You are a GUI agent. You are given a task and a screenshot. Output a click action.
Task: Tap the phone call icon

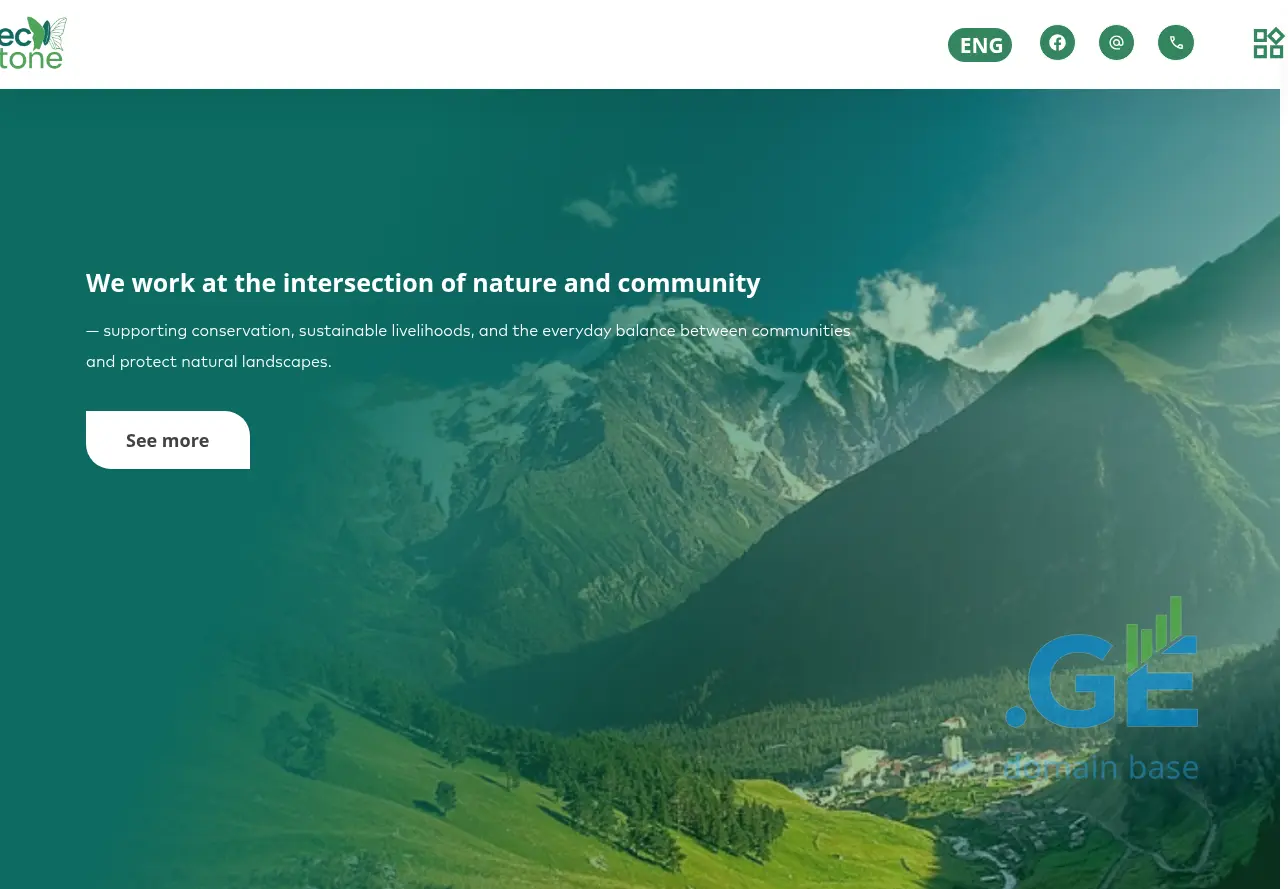[1176, 43]
